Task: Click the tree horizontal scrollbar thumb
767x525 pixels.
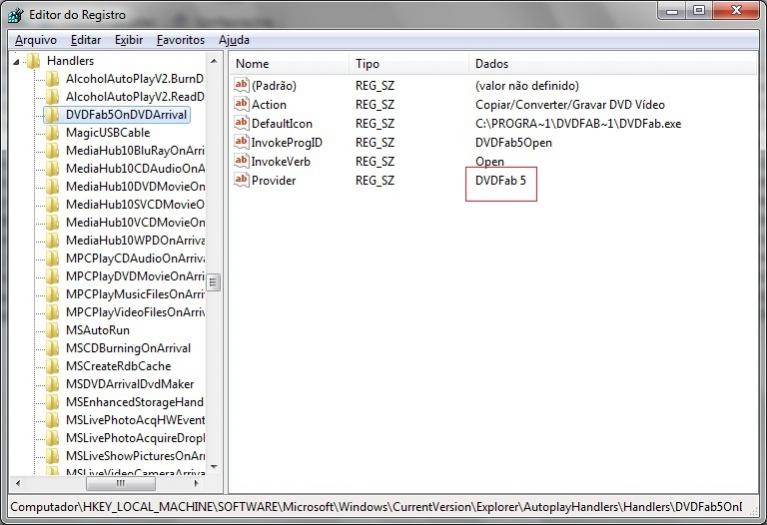Action: pos(121,483)
